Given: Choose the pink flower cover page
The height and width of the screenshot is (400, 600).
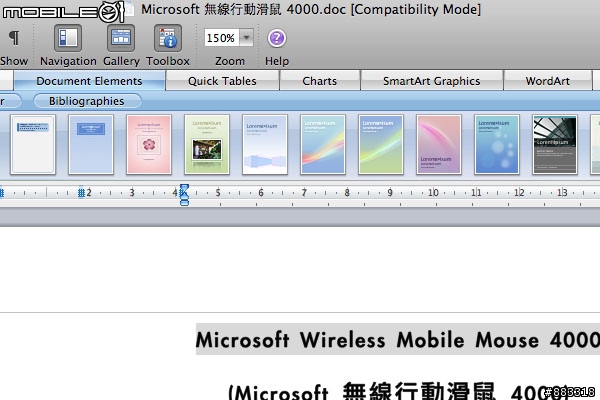Looking at the screenshot, I should click(149, 144).
